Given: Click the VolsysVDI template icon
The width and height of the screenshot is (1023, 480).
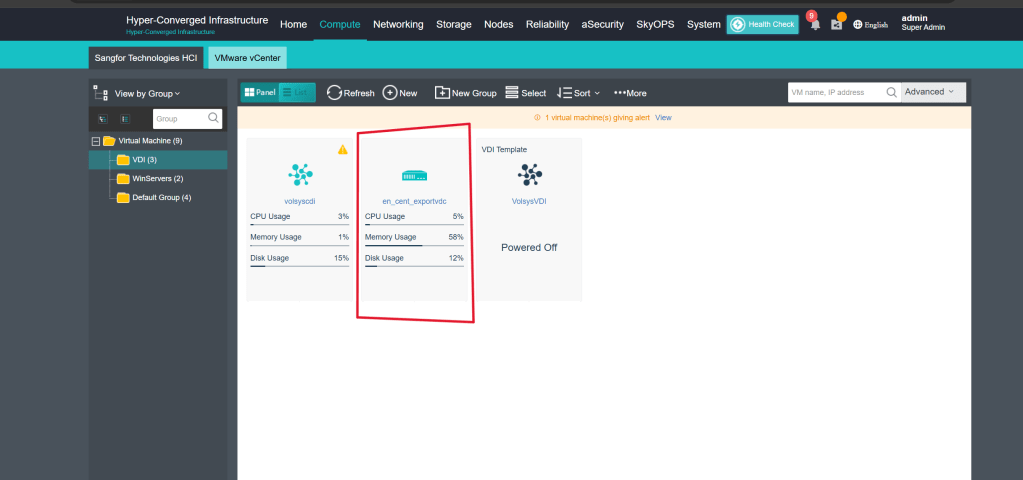Looking at the screenshot, I should [x=529, y=176].
